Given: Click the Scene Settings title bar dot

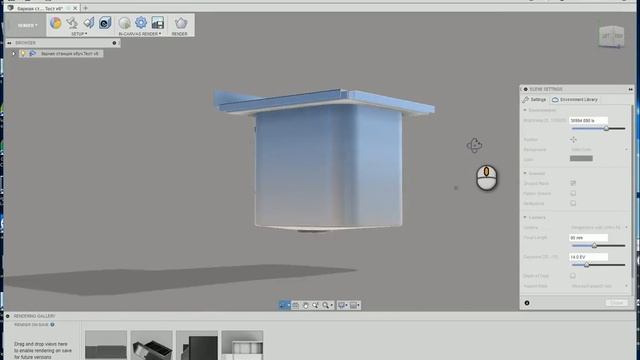Looking at the screenshot, I should pos(525,89).
